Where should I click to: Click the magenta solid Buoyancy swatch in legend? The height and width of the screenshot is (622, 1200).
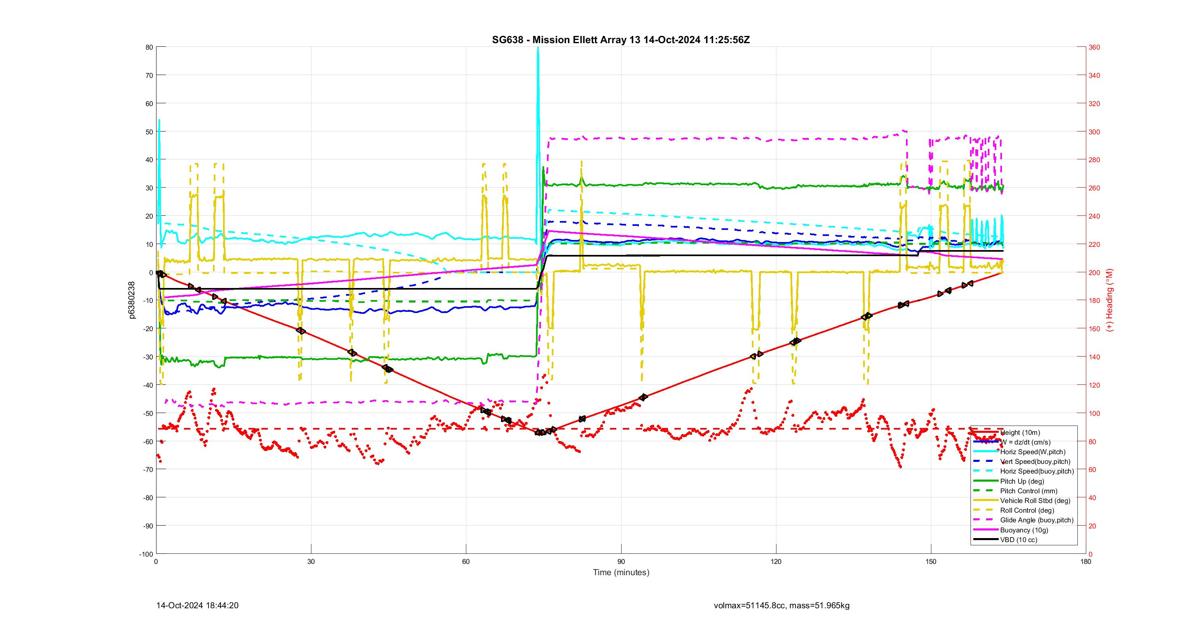click(985, 528)
